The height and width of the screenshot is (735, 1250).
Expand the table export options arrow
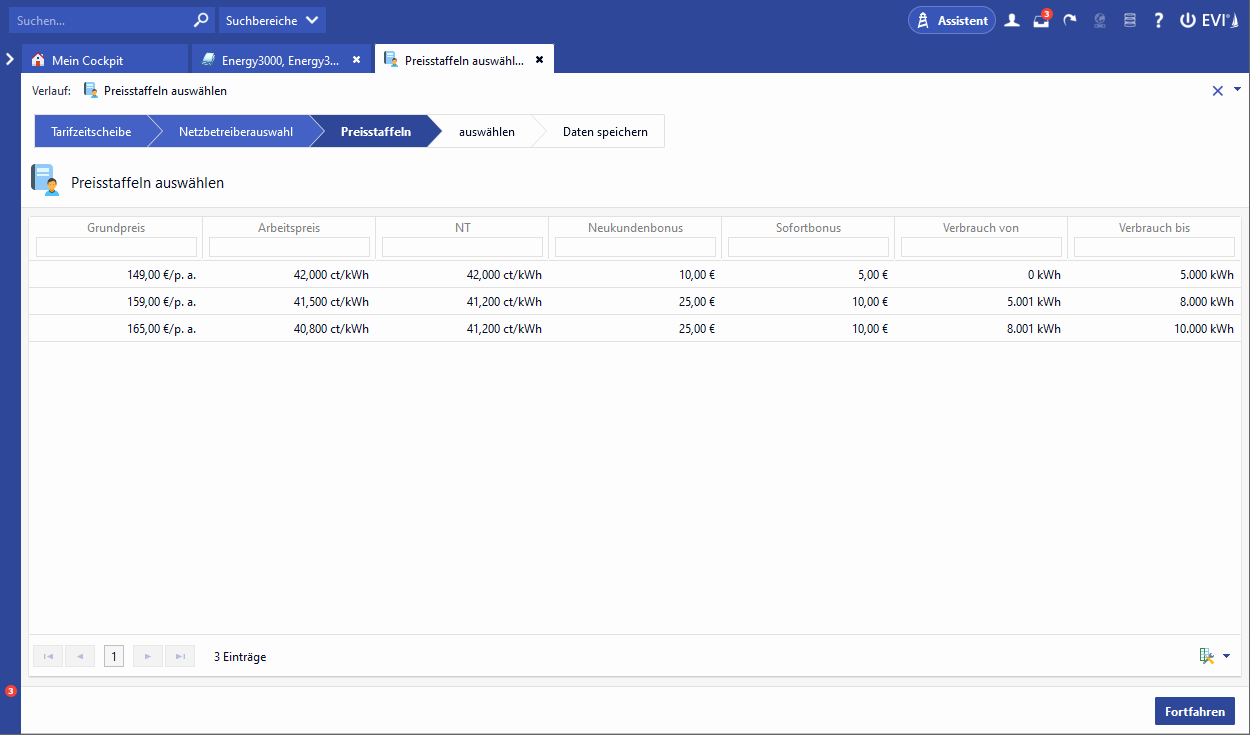click(x=1227, y=656)
